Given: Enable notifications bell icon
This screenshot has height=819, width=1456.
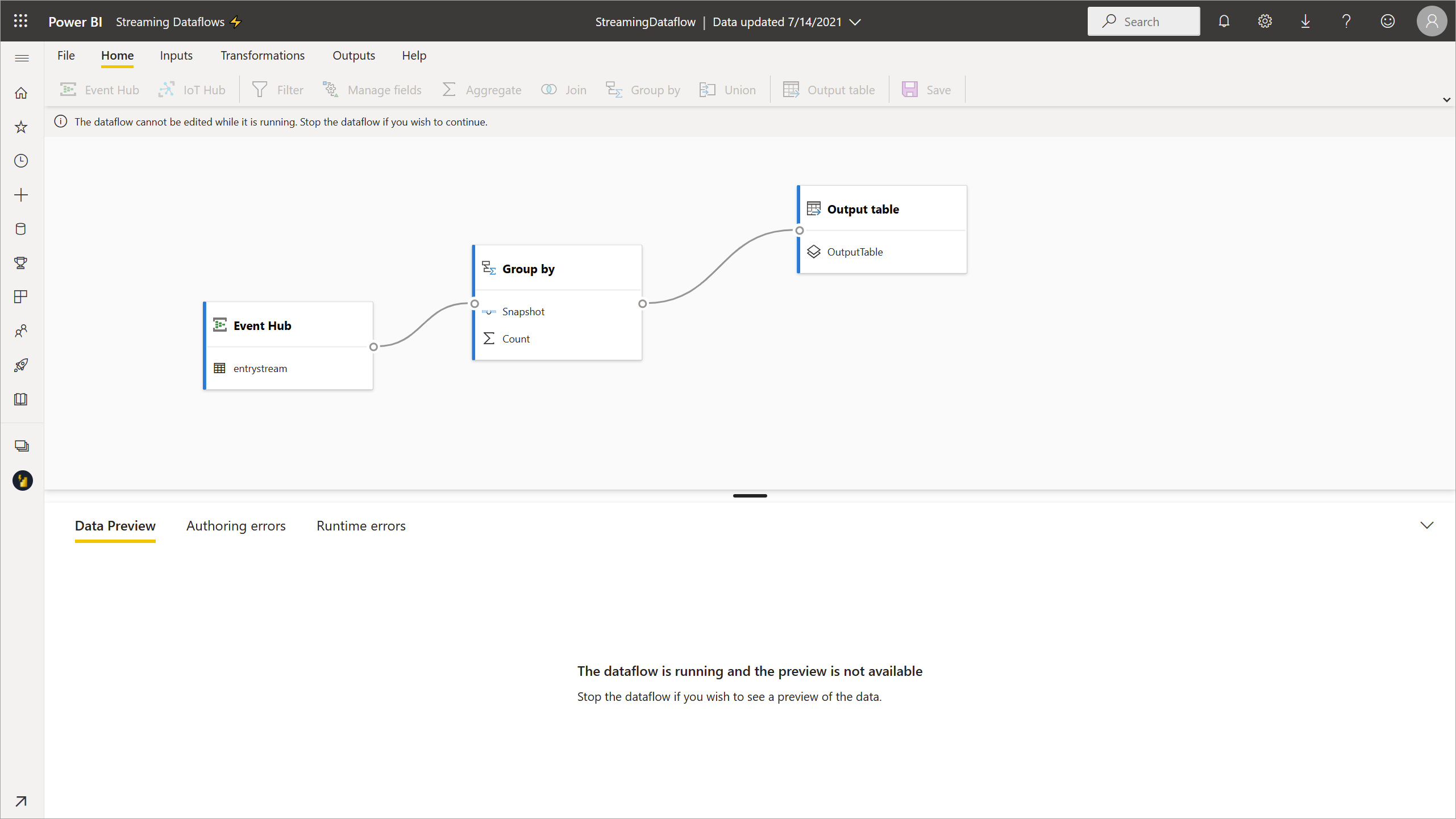Looking at the screenshot, I should [x=1224, y=21].
